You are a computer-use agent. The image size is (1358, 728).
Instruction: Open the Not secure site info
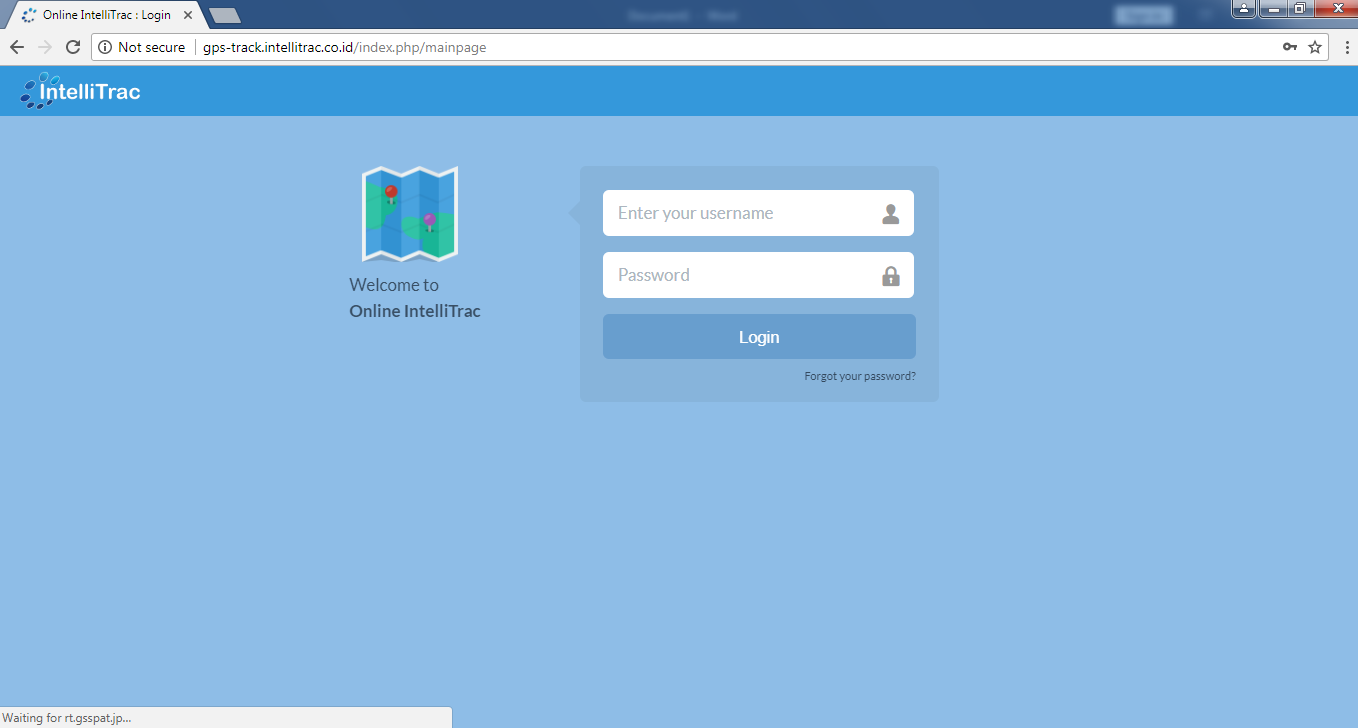click(x=142, y=47)
